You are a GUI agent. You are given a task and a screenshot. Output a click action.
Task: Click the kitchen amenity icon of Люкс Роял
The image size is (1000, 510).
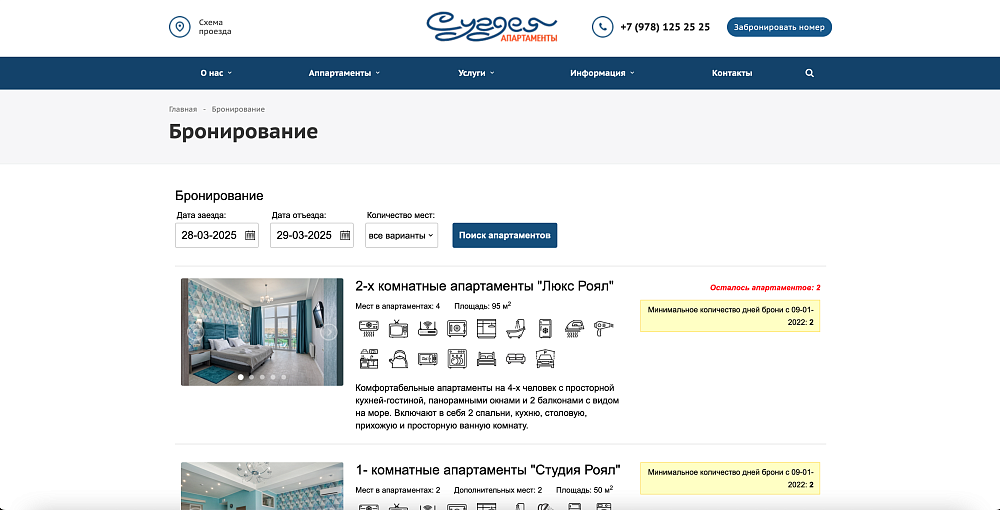pos(368,358)
